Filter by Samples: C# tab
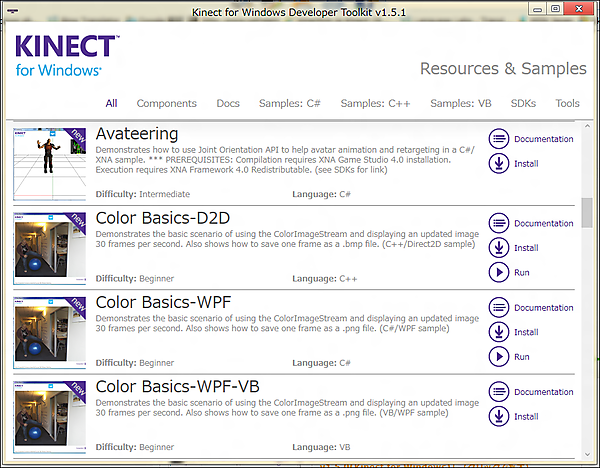Screen dimensions: 600x468 coord(290,103)
